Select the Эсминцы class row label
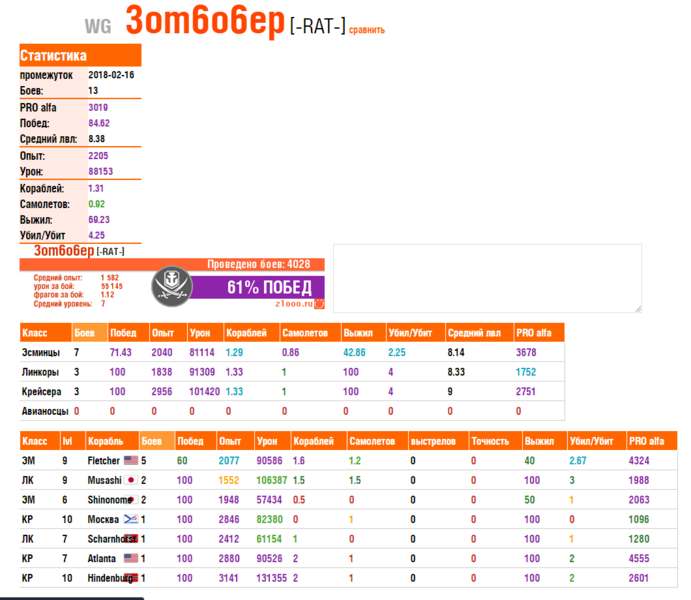This screenshot has height=600, width=691. coord(41,352)
